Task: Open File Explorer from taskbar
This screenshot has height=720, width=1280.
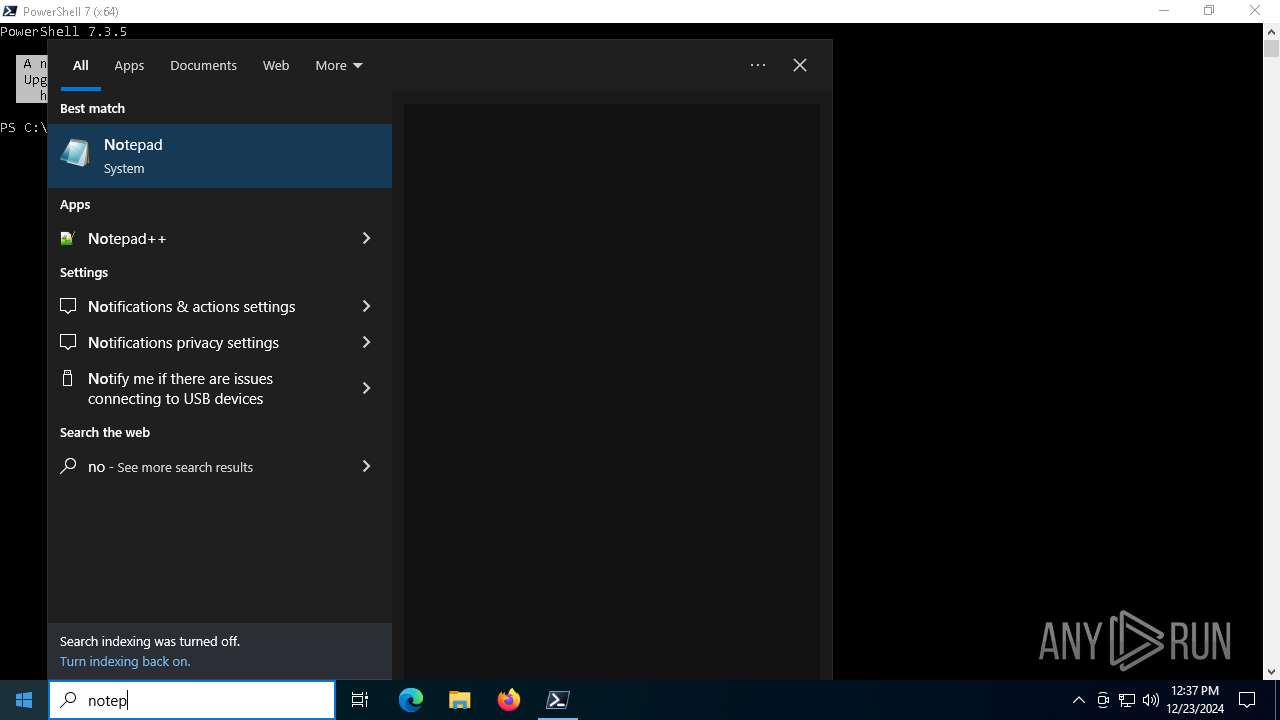Action: pyautogui.click(x=460, y=700)
